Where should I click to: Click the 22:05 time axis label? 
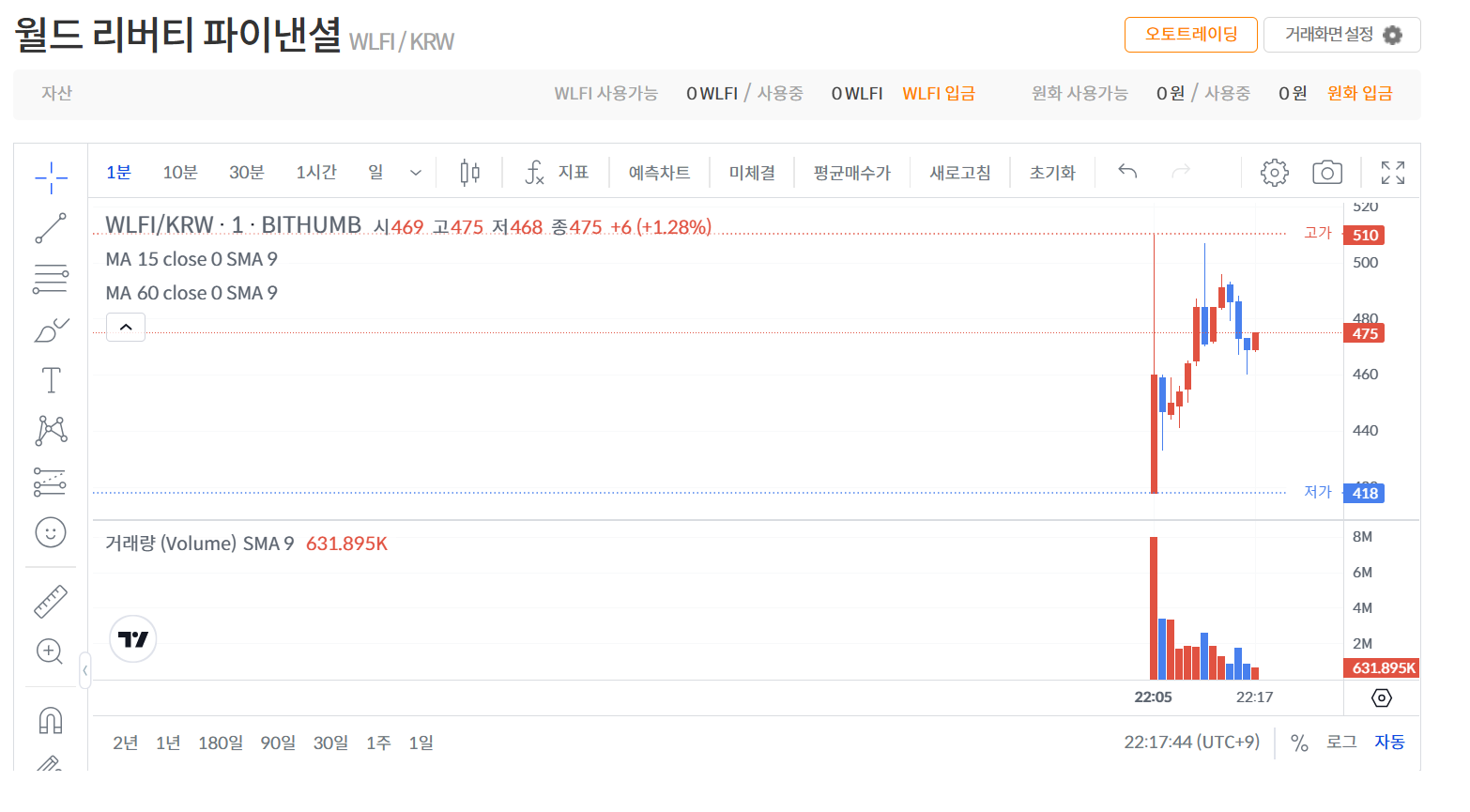tap(1153, 697)
